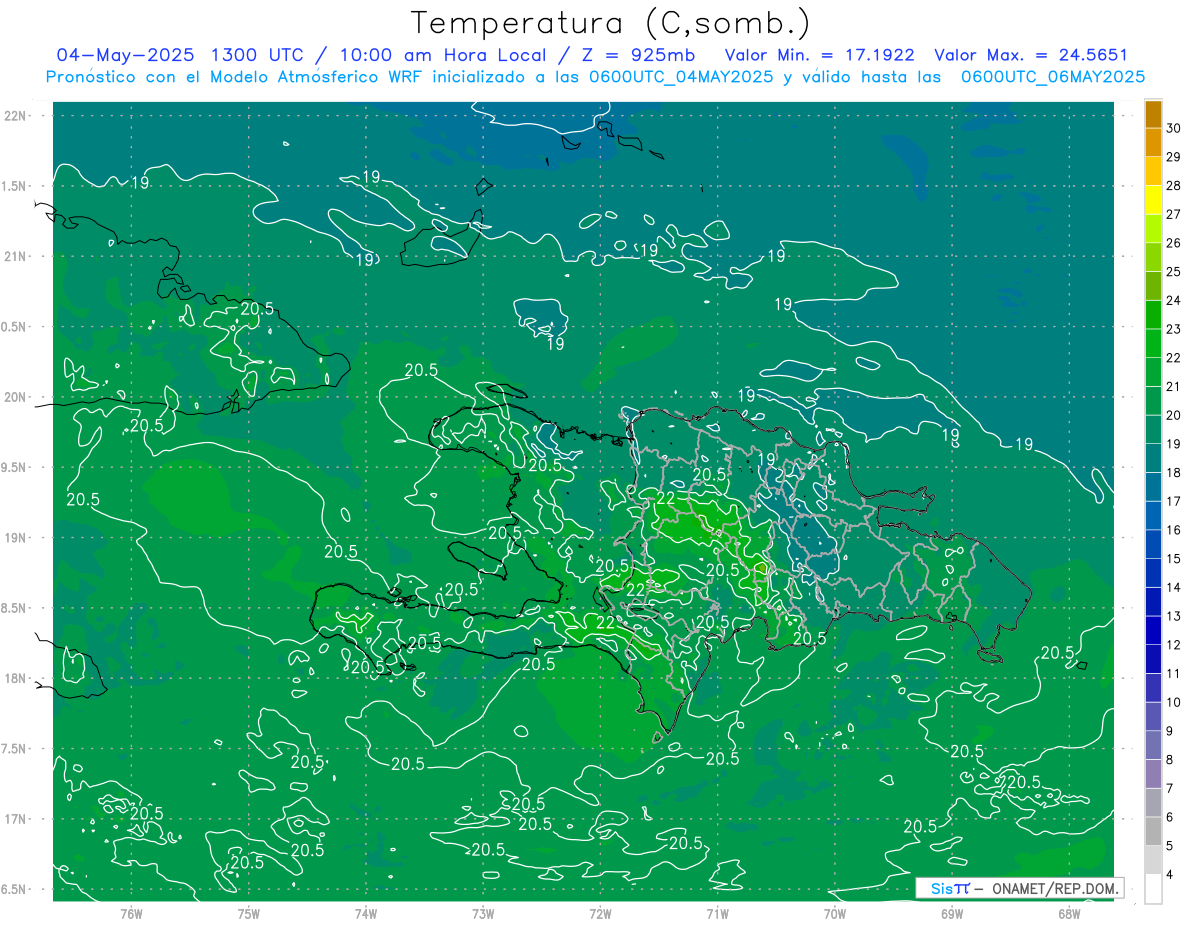This screenshot has width=1200, height=927.
Task: Click the "19N" latitude axis label
Action: pos(17,537)
